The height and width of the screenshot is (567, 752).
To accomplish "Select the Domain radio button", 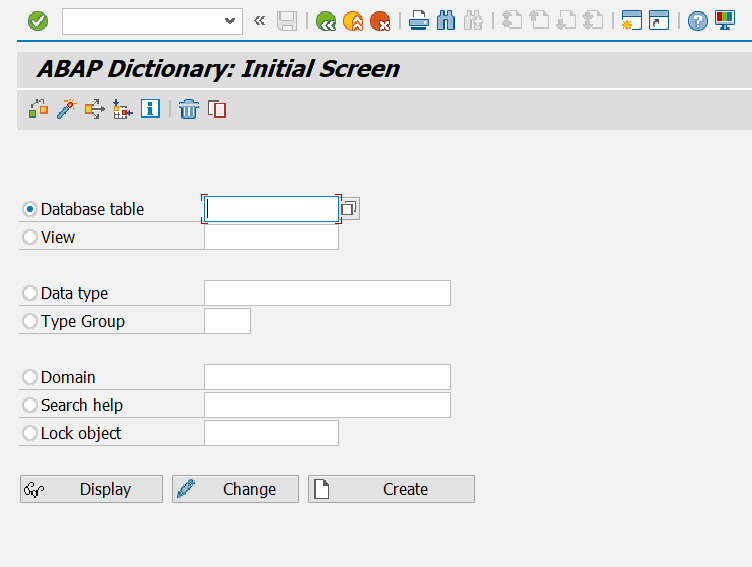I will [30, 377].
